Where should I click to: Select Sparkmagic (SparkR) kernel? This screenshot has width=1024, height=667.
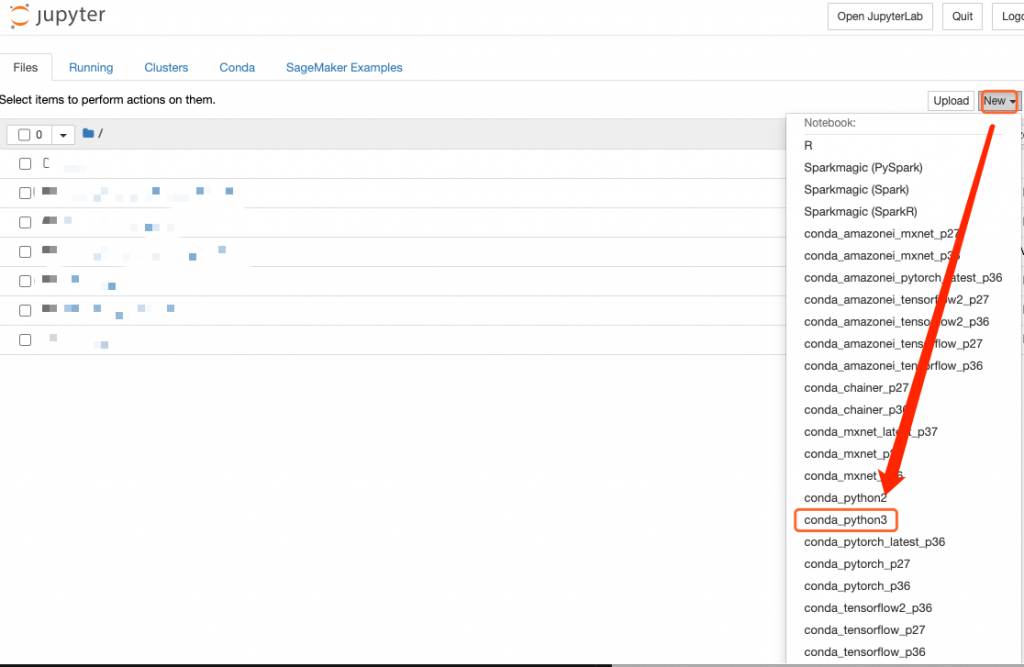(x=860, y=212)
